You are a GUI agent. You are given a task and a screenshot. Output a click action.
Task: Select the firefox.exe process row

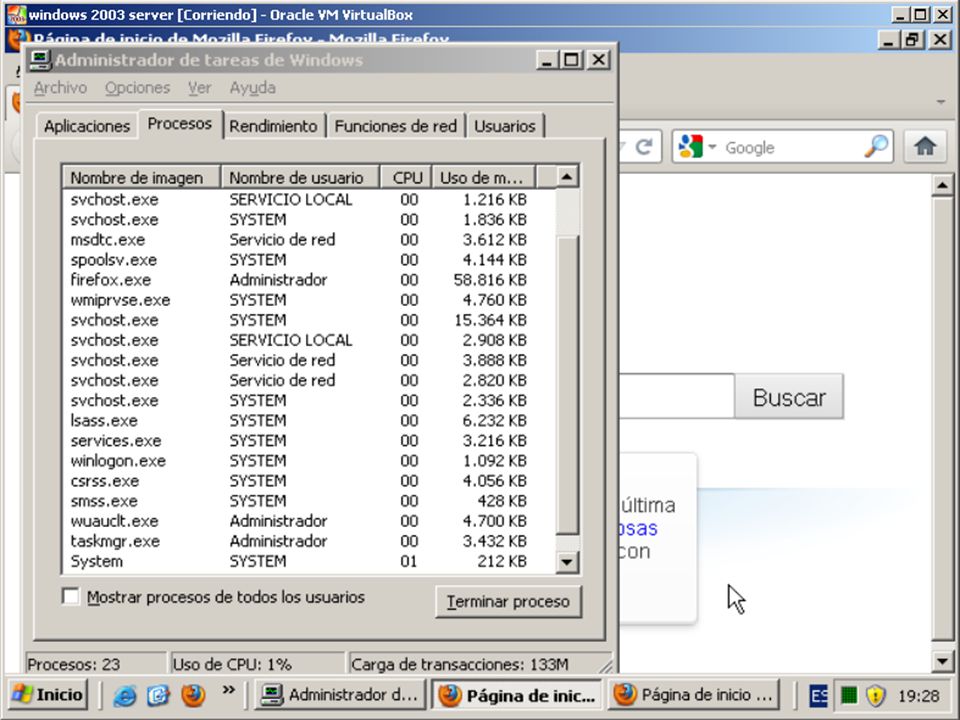point(309,280)
